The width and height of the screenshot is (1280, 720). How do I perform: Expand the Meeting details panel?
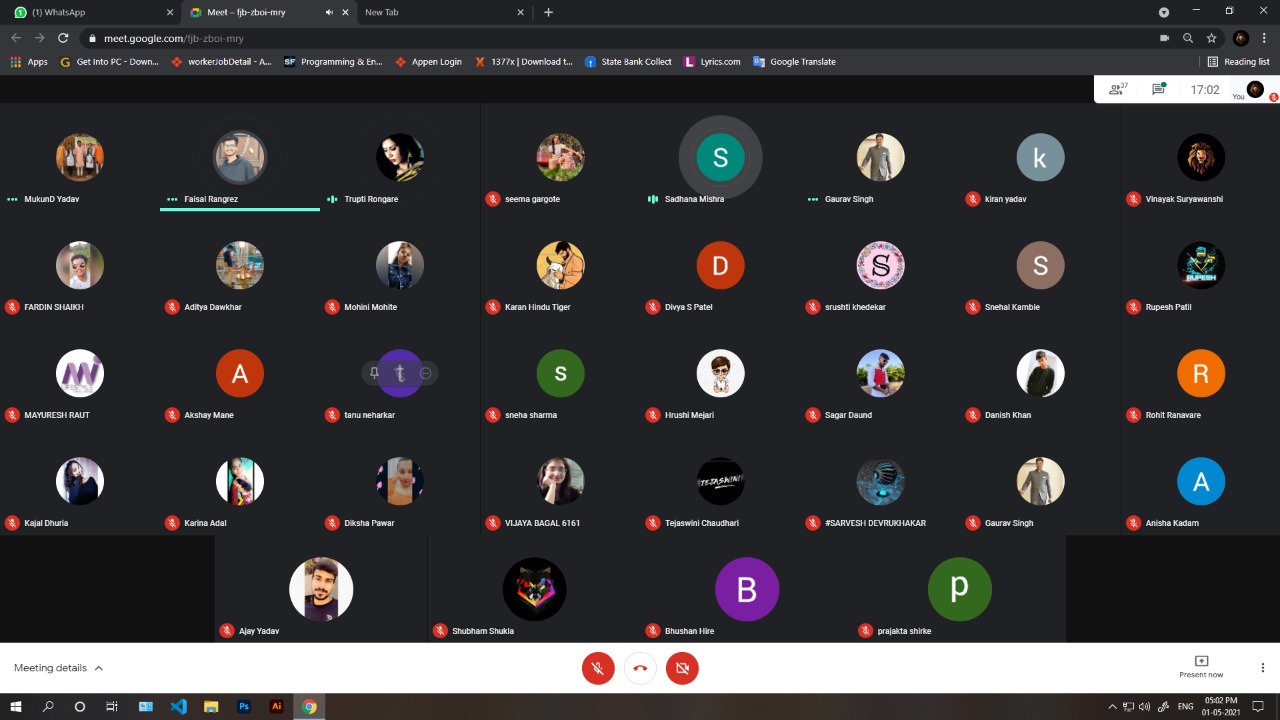click(x=59, y=668)
